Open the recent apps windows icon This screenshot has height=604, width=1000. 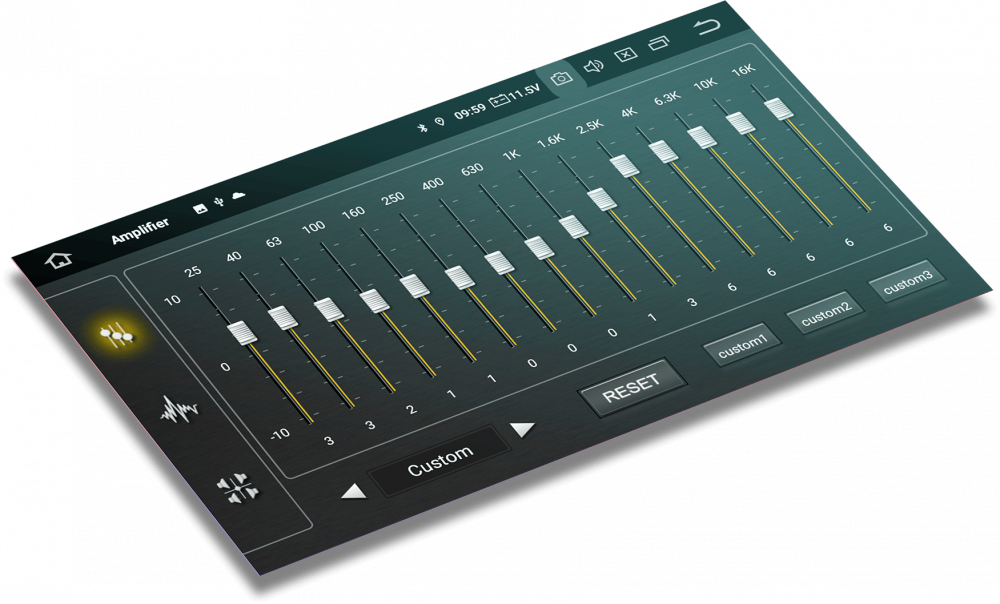(x=658, y=43)
